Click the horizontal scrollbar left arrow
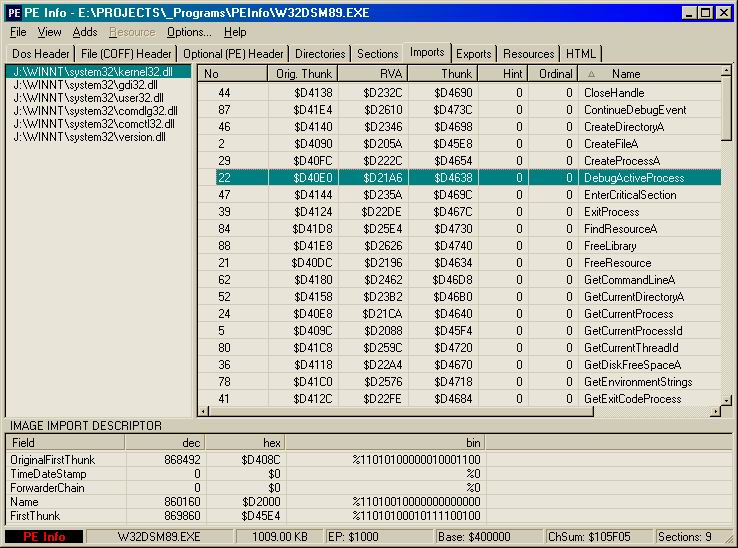This screenshot has height=548, width=738. click(x=204, y=410)
